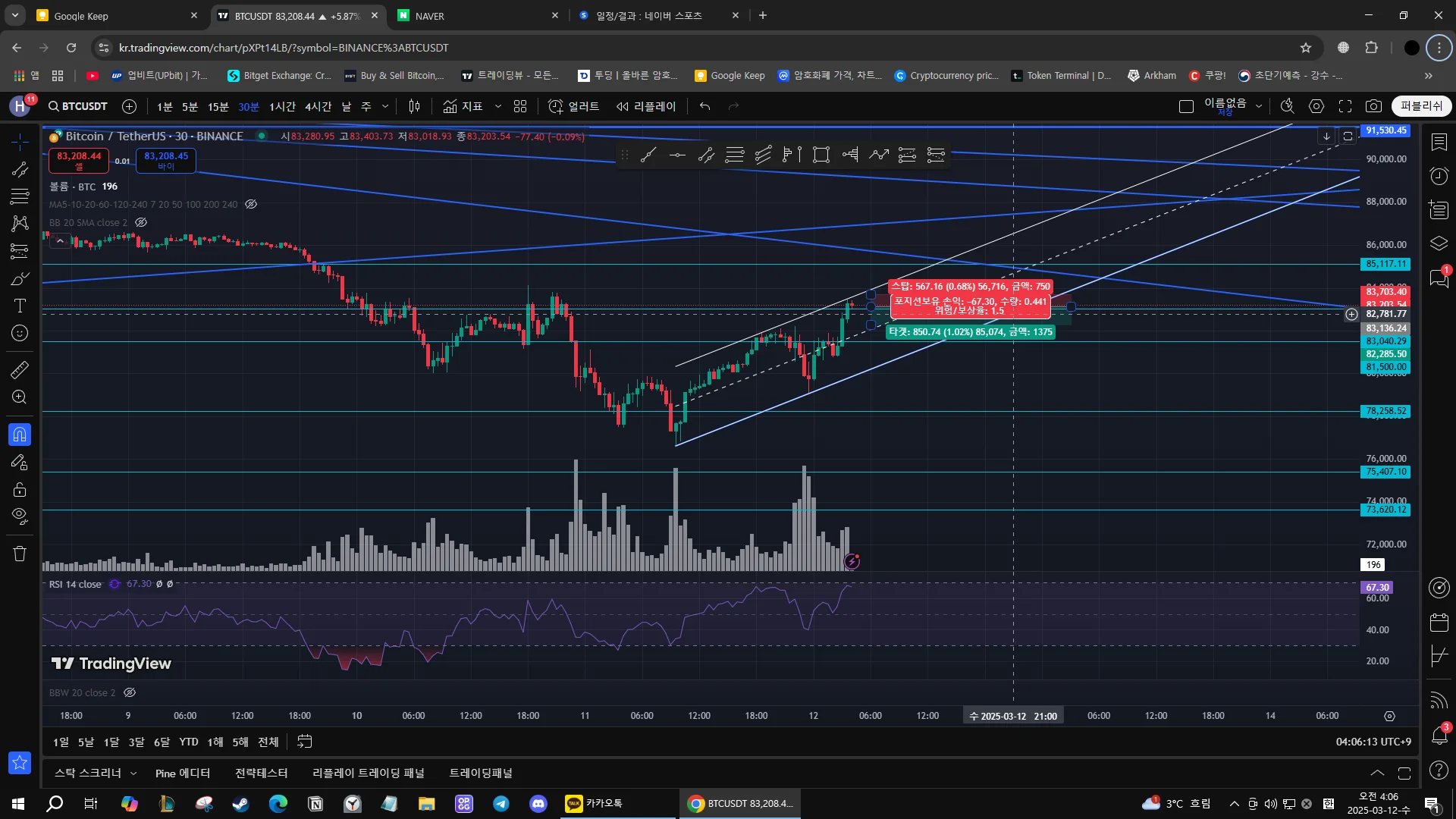The height and width of the screenshot is (819, 1456).
Task: Switch to the Pine 에디터 tab
Action: (x=182, y=773)
